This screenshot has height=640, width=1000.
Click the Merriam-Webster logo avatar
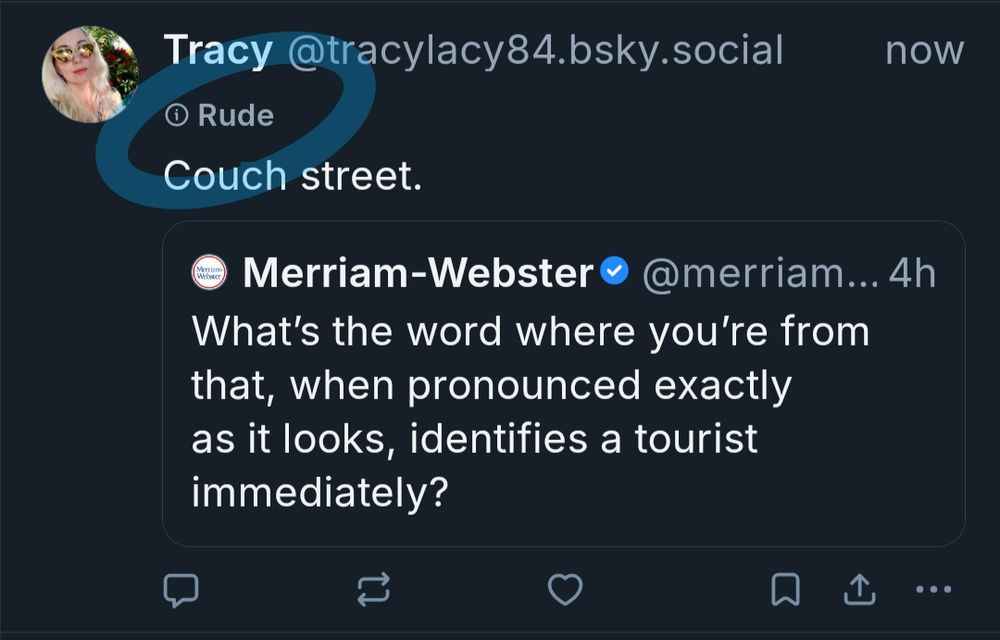[209, 273]
